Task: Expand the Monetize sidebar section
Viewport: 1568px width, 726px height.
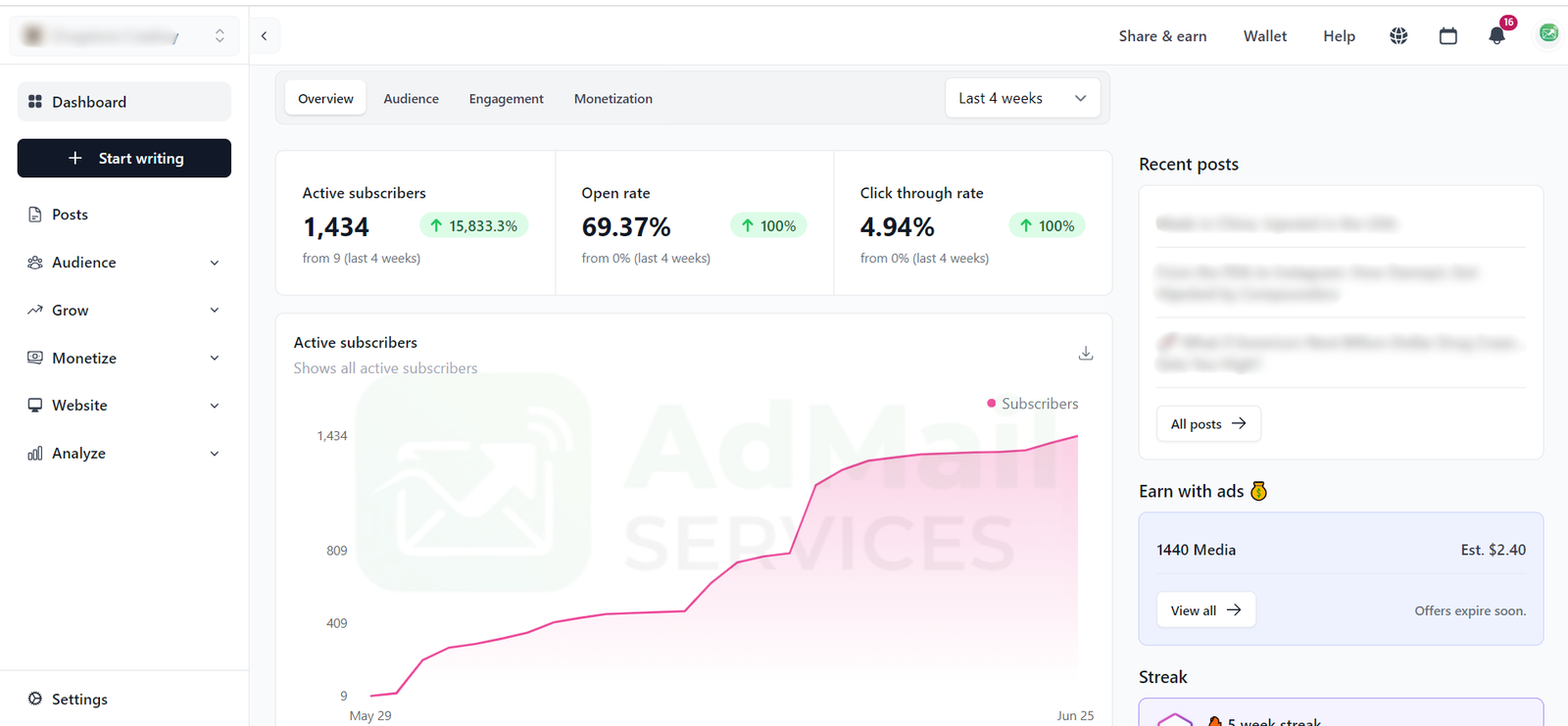Action: pos(123,359)
